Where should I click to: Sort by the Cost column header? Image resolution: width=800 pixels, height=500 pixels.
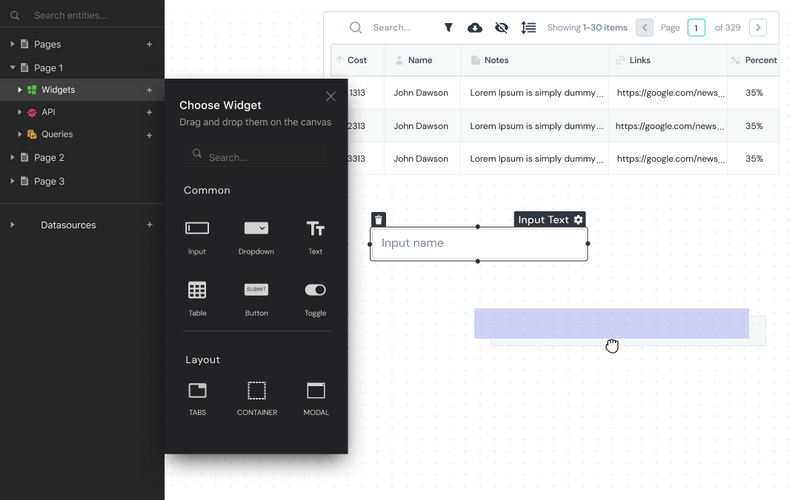coord(357,60)
